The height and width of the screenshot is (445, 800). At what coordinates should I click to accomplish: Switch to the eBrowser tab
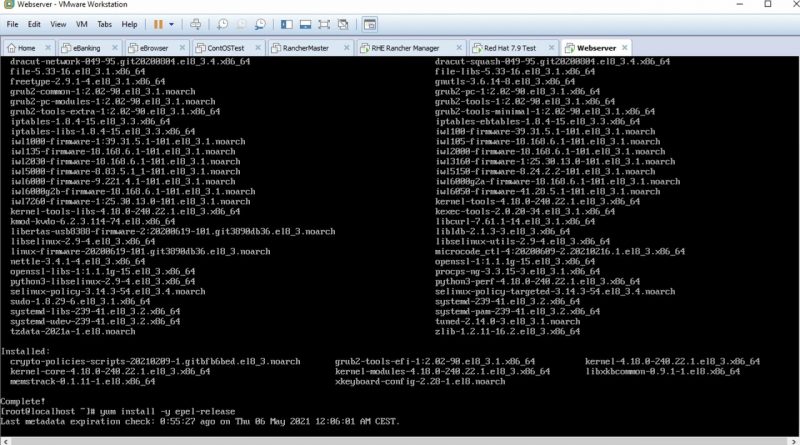point(154,48)
